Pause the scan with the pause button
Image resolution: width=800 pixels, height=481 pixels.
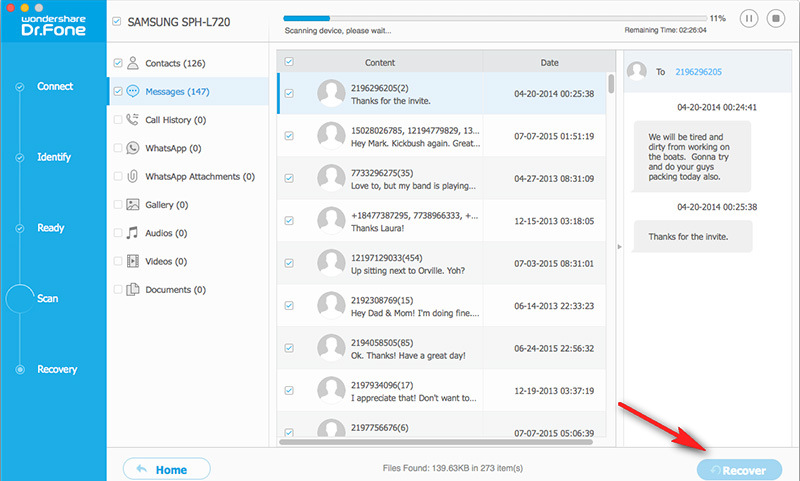pos(748,19)
